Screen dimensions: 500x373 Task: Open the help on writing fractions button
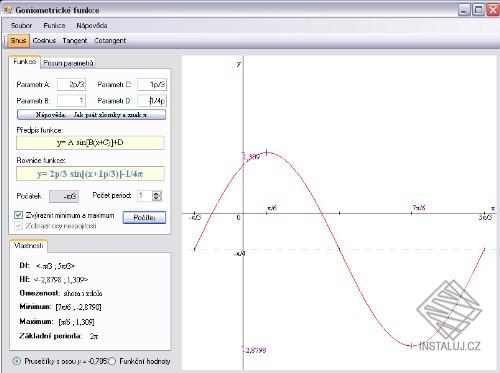[x=91, y=115]
